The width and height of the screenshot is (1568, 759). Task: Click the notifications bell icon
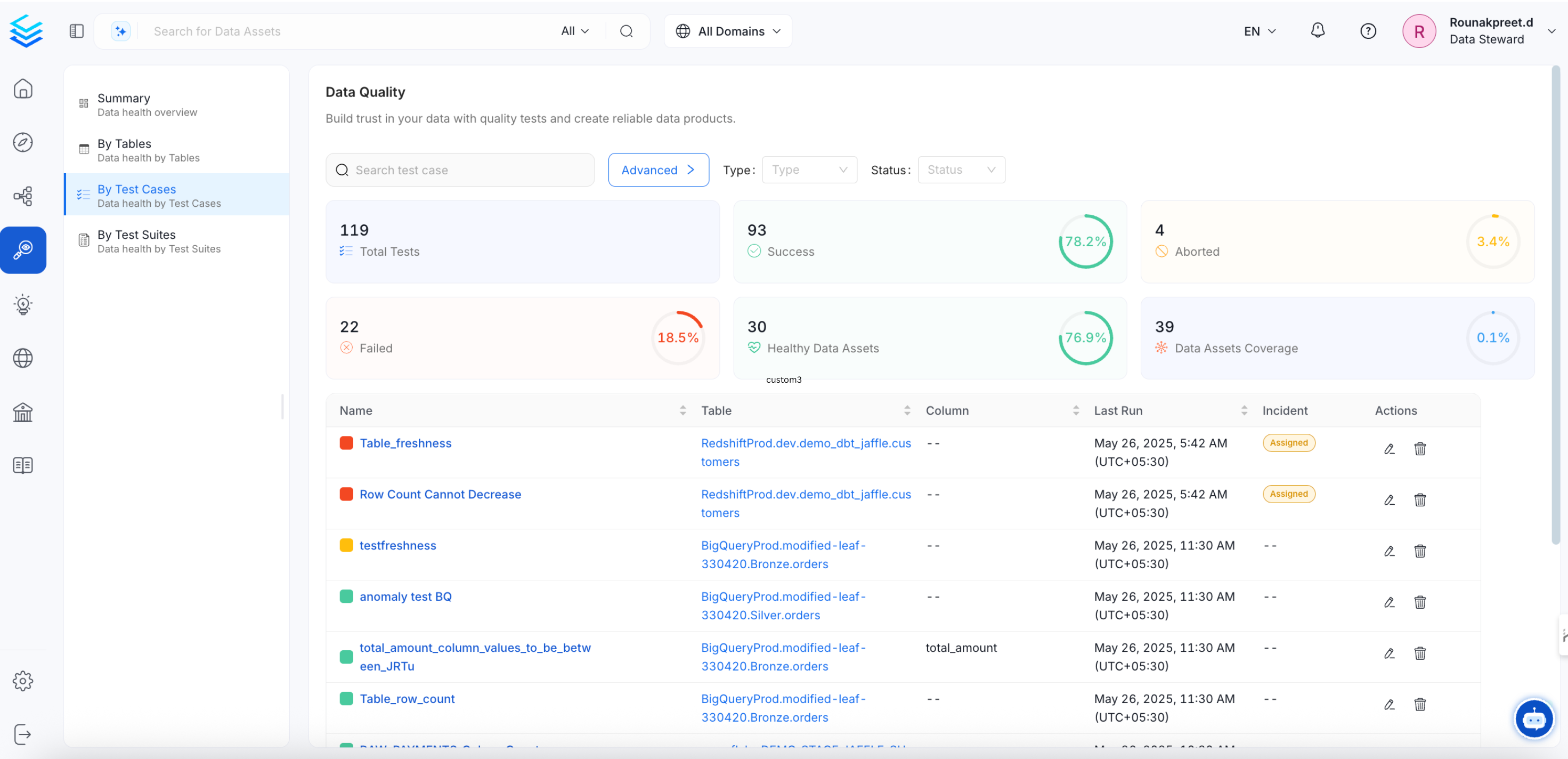point(1317,30)
